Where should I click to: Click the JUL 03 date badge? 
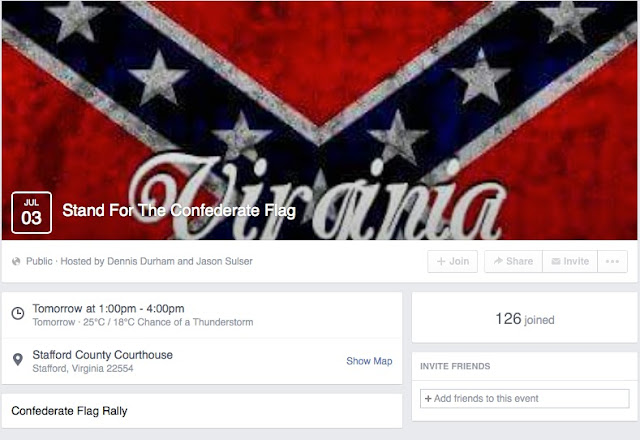click(x=31, y=213)
